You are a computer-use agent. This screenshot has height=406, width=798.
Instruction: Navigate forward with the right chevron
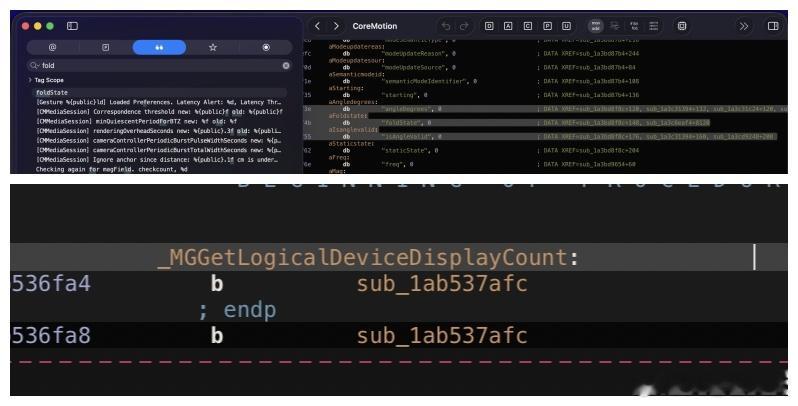tap(336, 26)
